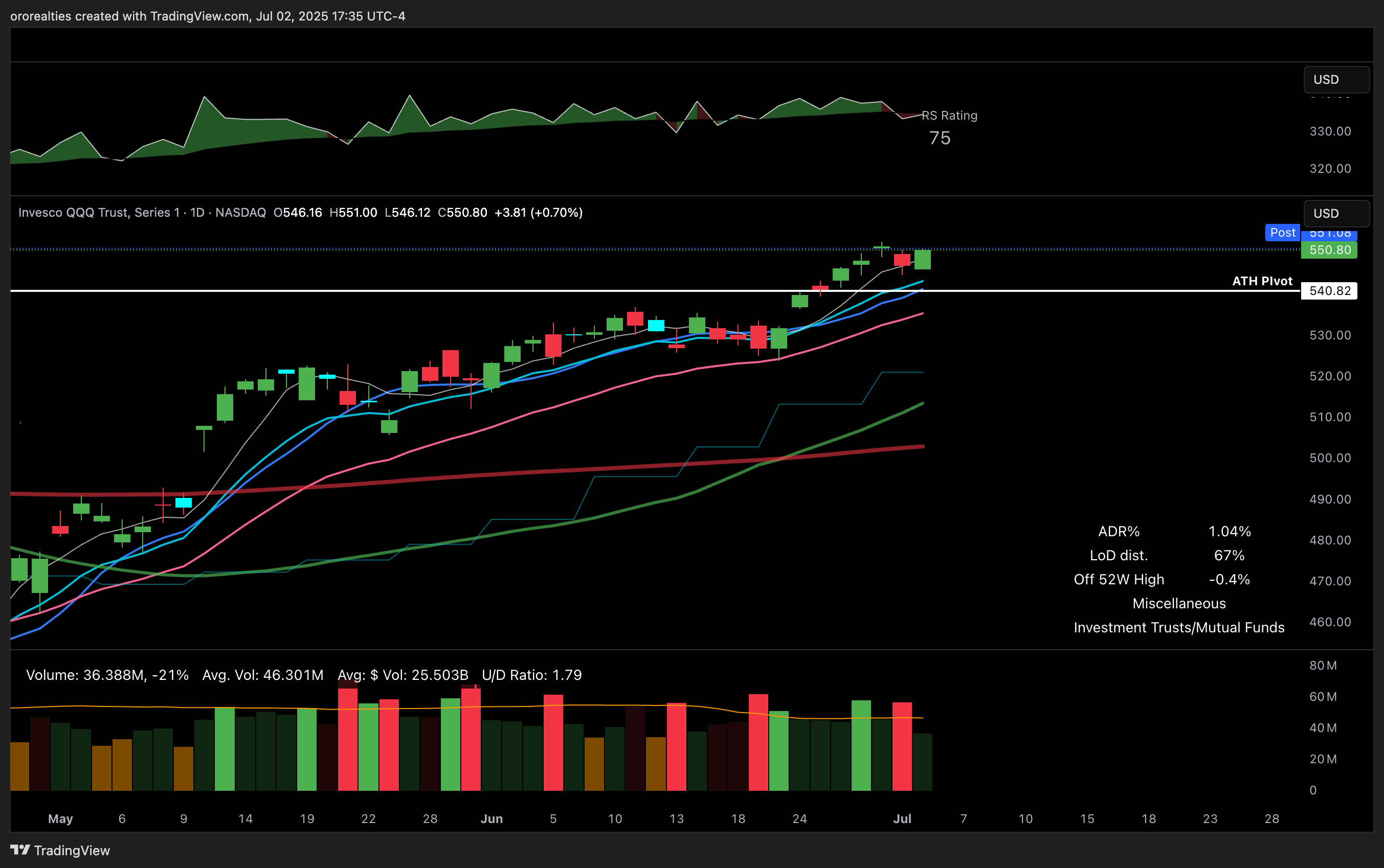Click the Jun label on time axis
Image resolution: width=1384 pixels, height=868 pixels.
pyautogui.click(x=492, y=819)
